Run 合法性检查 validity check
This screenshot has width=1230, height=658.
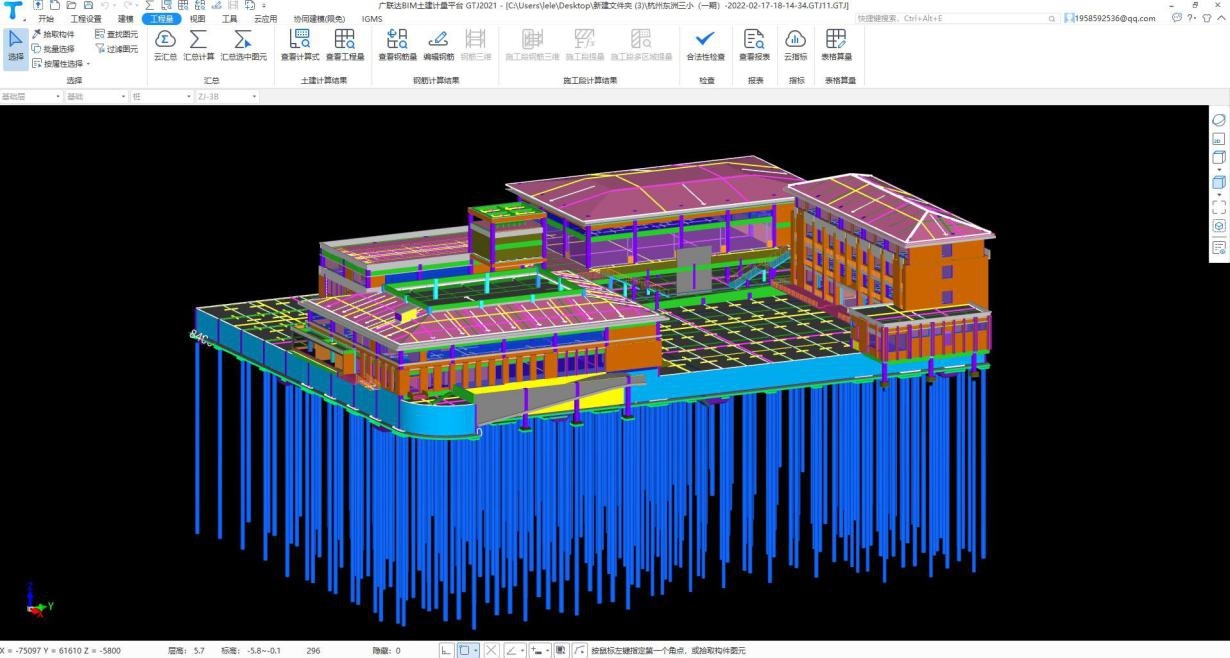(x=705, y=44)
